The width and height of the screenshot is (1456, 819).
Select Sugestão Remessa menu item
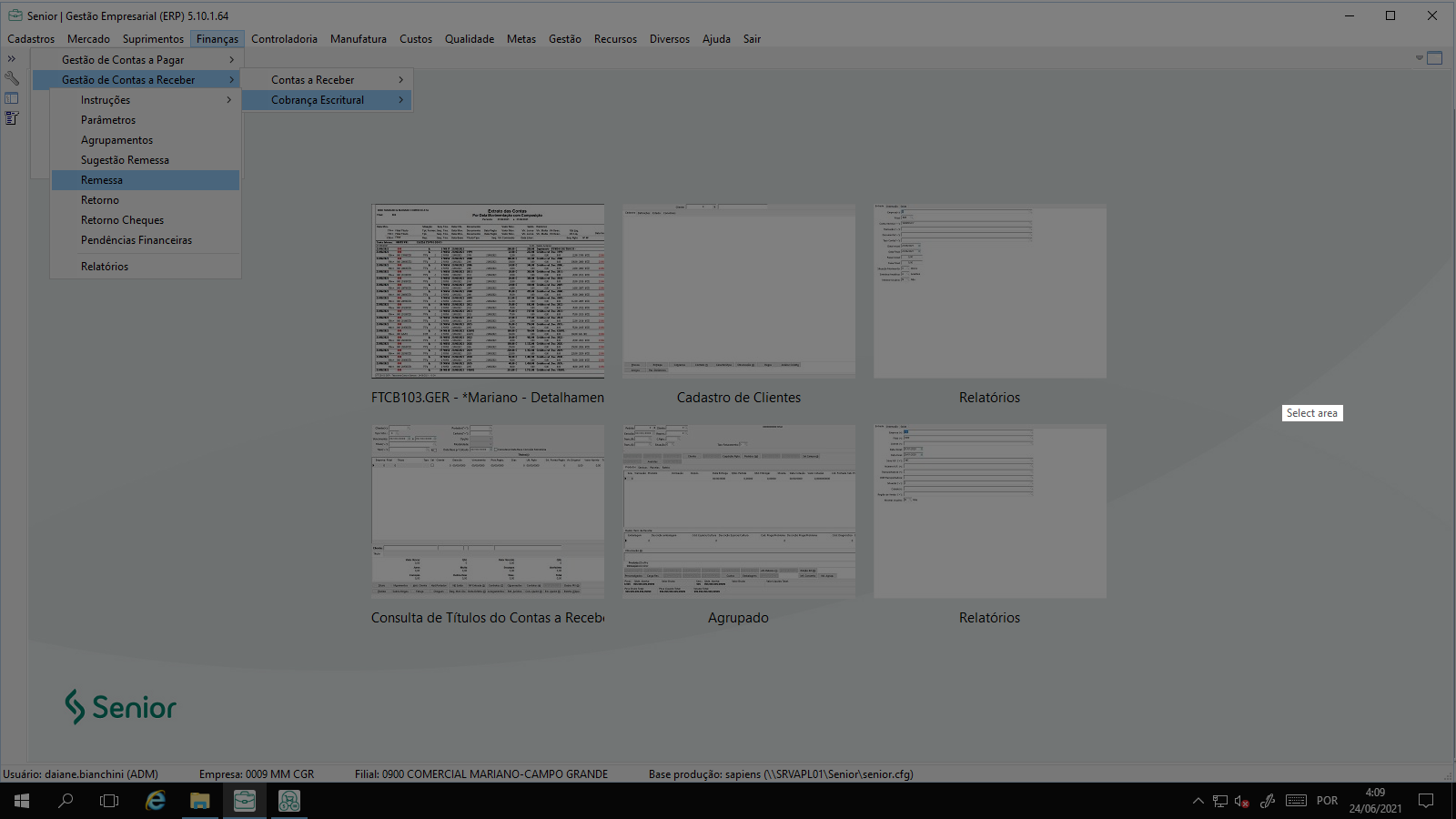point(146,160)
